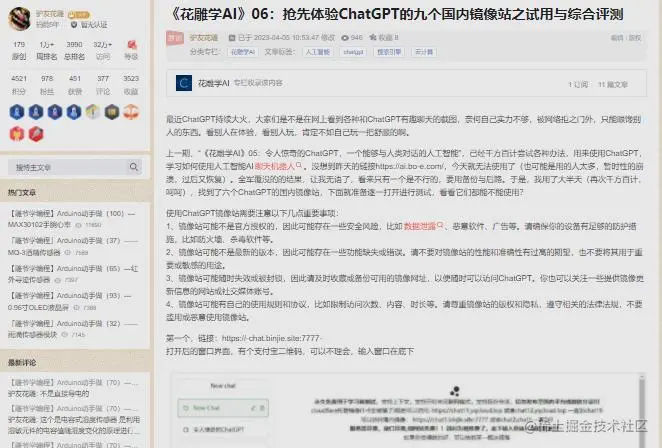662x448 pixels.
Task: Open the 云计算 article tag
Action: point(424,52)
